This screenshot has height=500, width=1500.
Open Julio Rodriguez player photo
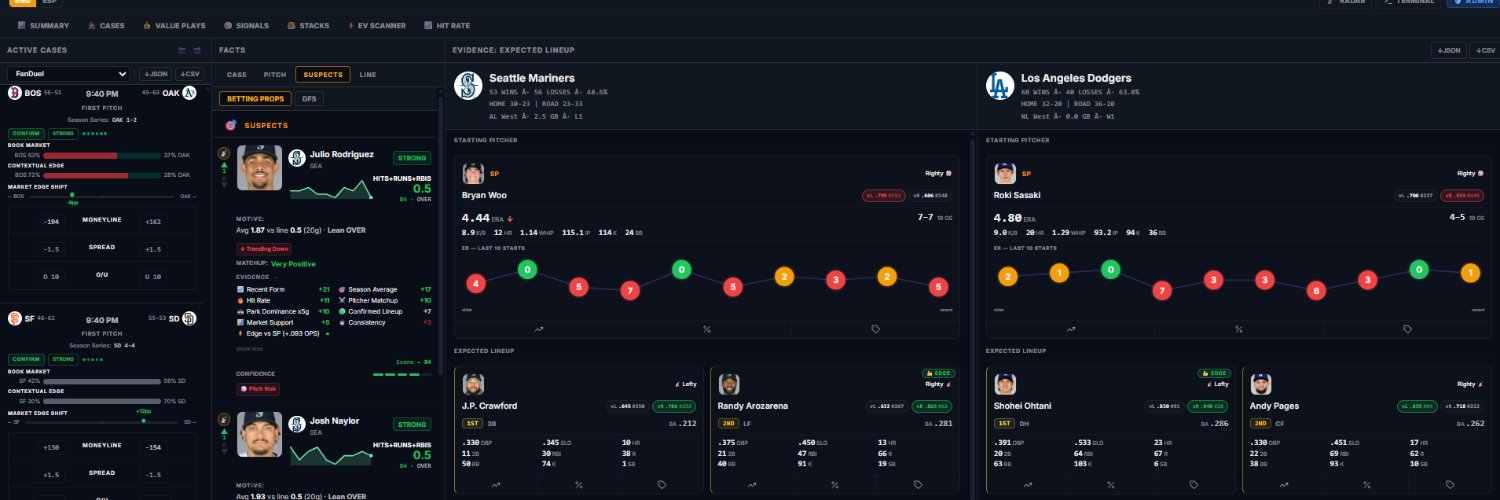(x=260, y=168)
